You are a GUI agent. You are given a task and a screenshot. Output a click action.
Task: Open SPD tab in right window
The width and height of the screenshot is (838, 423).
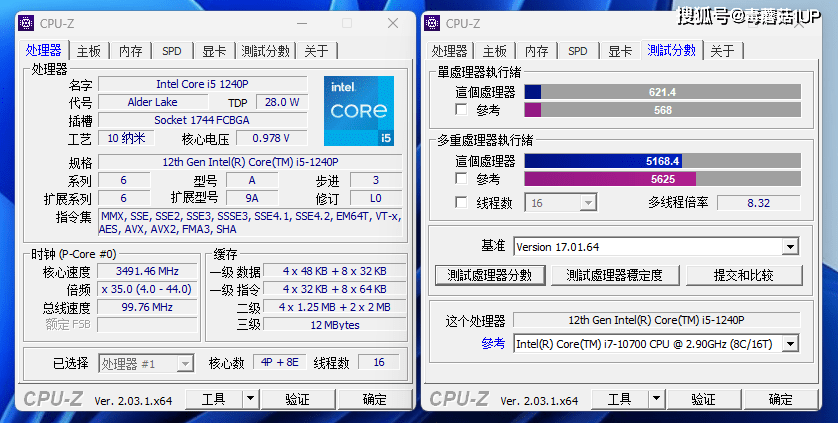coord(578,51)
